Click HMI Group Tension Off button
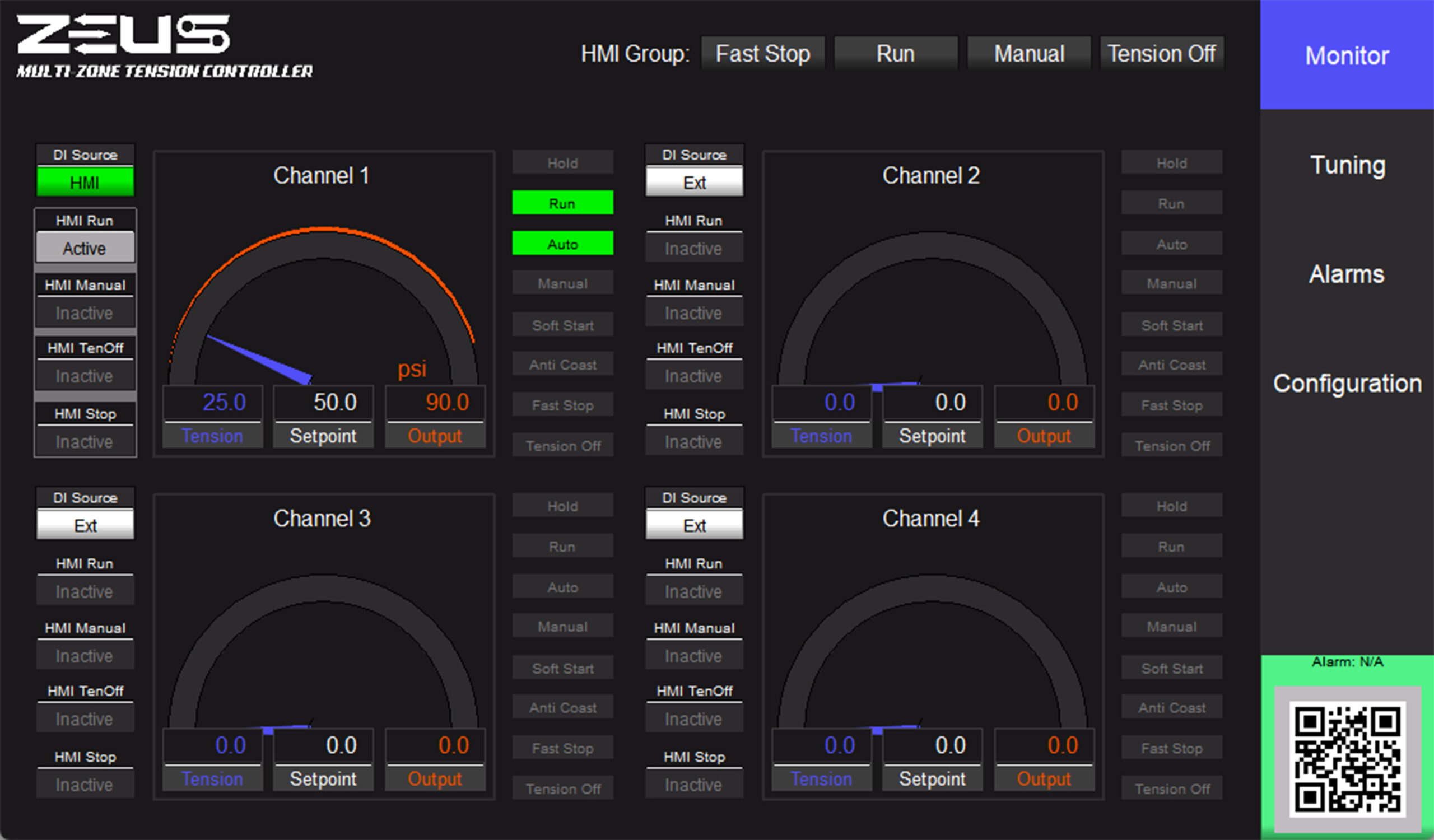 pos(1162,53)
